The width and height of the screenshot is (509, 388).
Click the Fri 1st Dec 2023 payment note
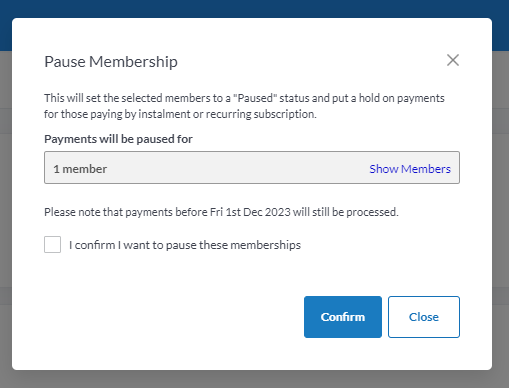221,212
